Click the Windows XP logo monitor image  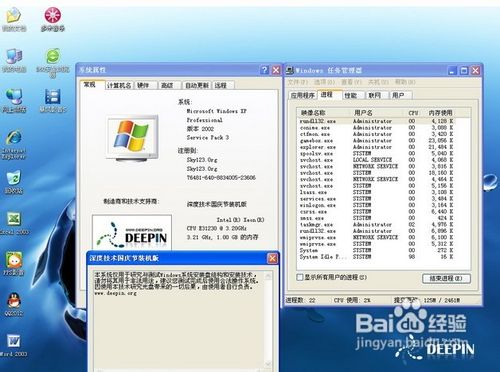pyautogui.click(x=132, y=138)
